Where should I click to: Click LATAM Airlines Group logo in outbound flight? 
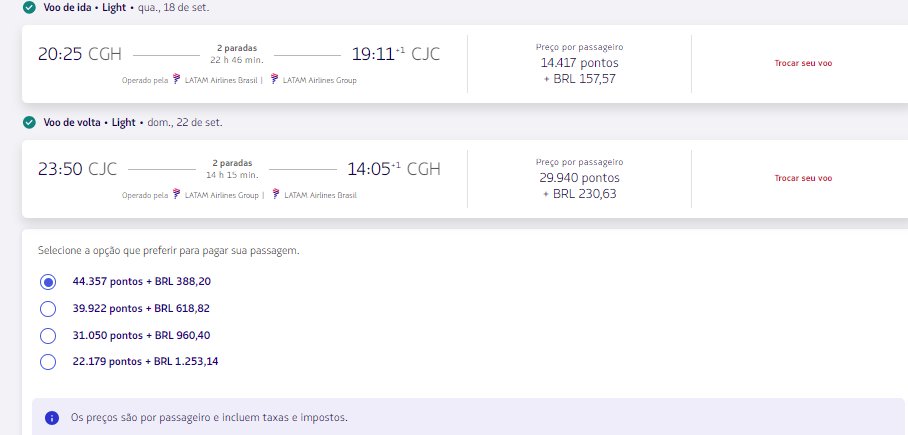coord(275,79)
